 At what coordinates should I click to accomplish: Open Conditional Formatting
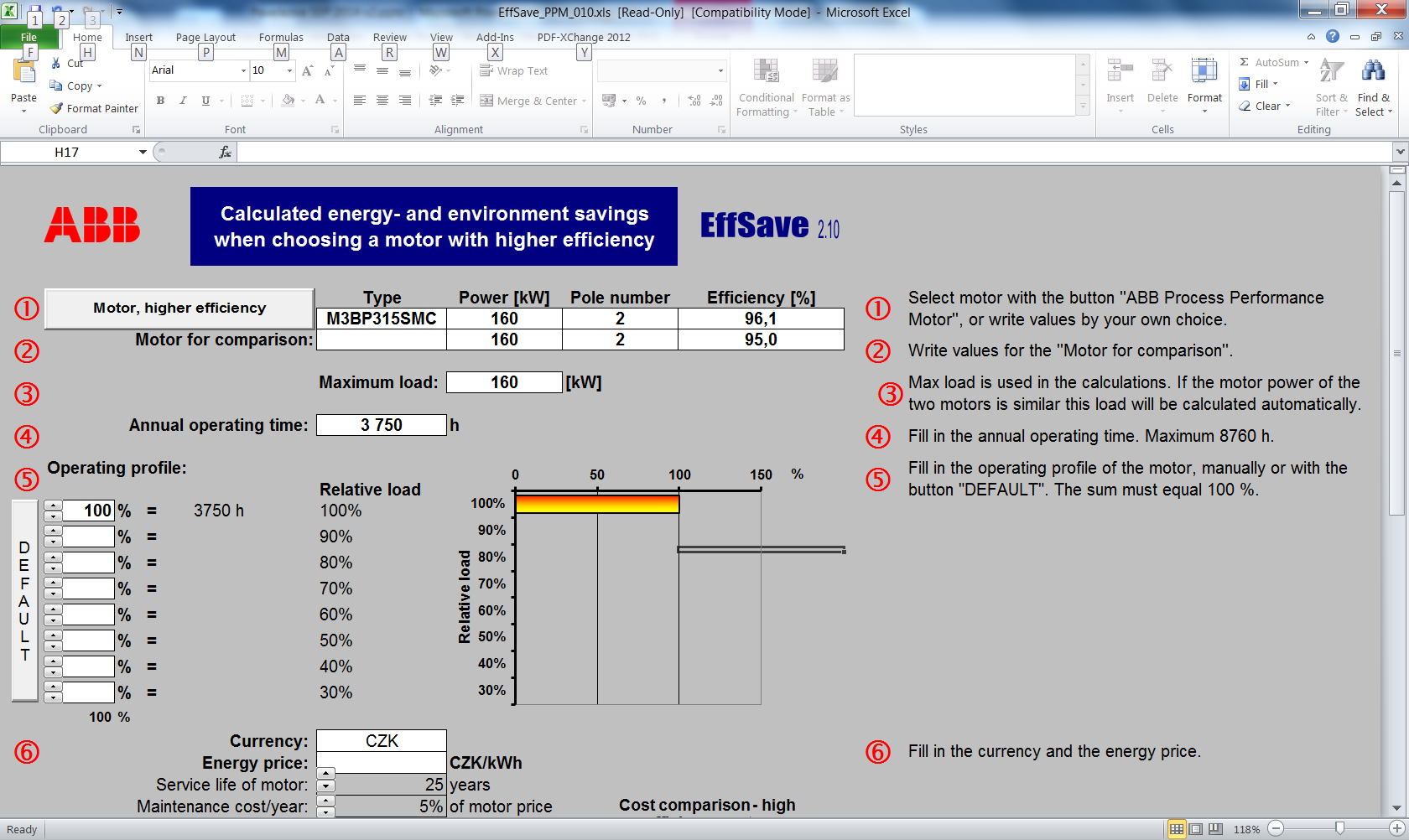766,88
